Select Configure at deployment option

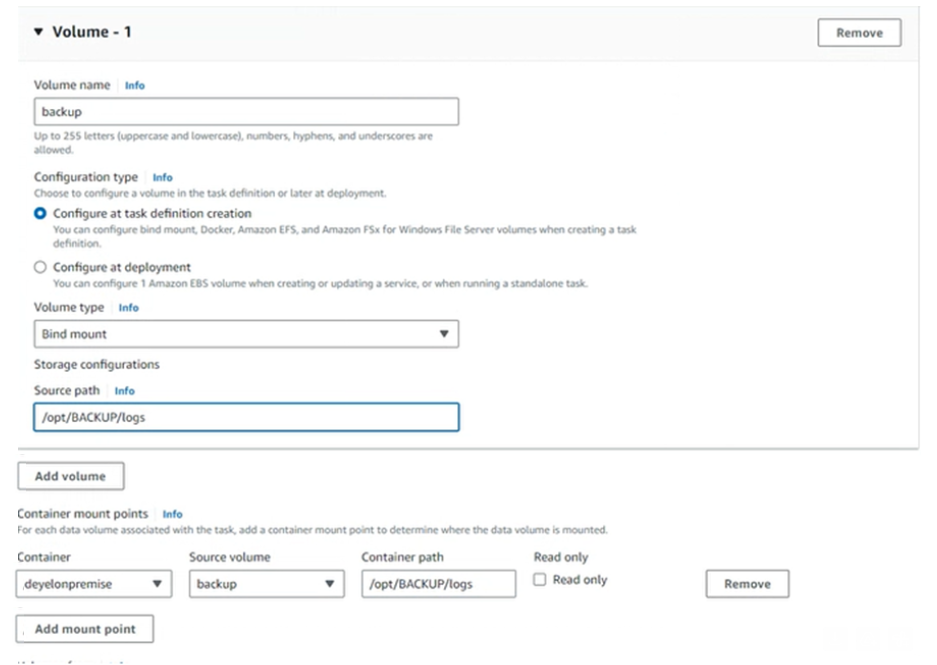pyautogui.click(x=40, y=268)
